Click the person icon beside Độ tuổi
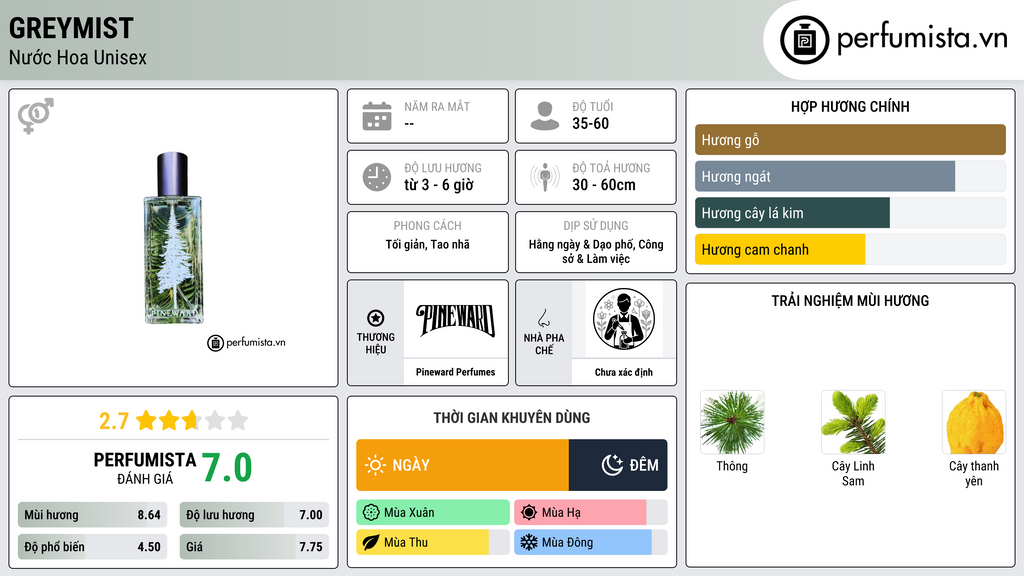Image resolution: width=1024 pixels, height=576 pixels. pyautogui.click(x=545, y=116)
